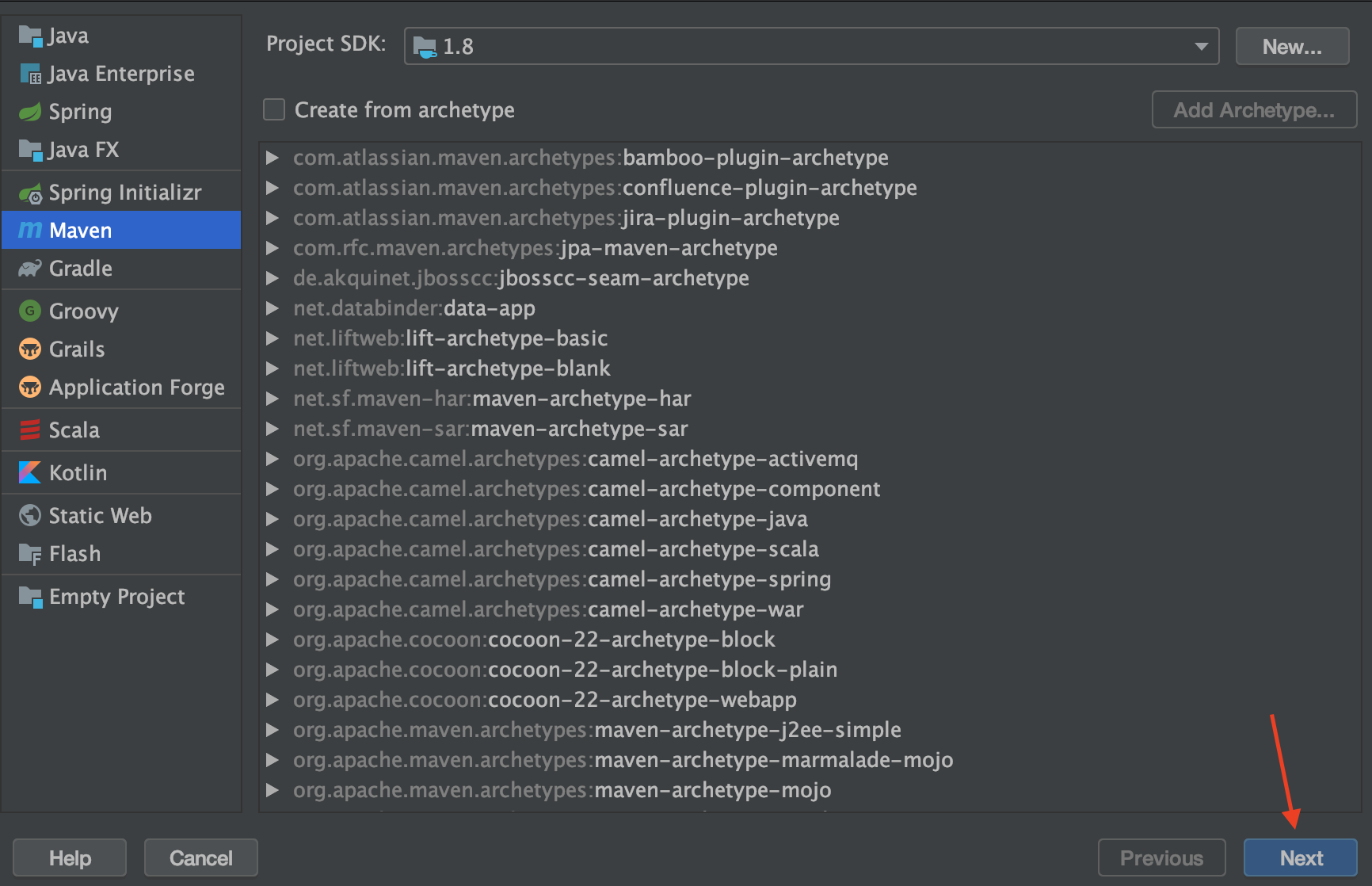Choose Application Forge project type
This screenshot has width=1372, height=886.
click(121, 387)
